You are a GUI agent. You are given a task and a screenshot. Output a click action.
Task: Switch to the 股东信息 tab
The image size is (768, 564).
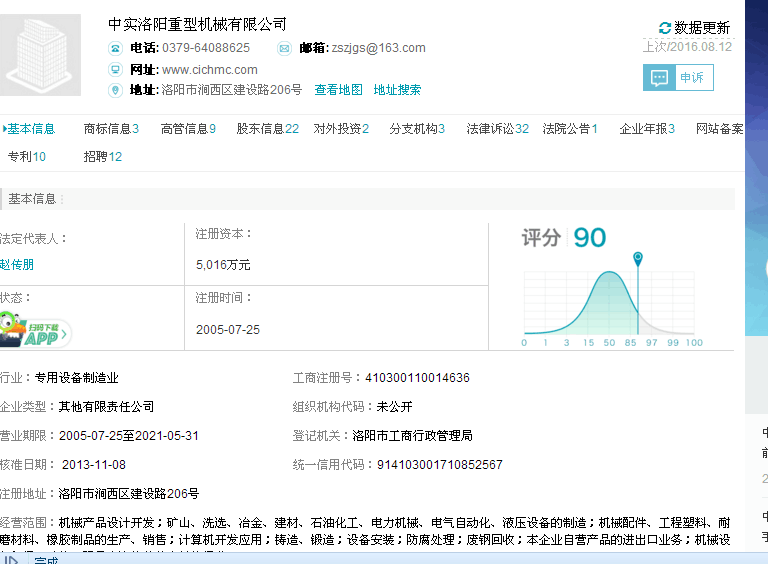pyautogui.click(x=267, y=129)
